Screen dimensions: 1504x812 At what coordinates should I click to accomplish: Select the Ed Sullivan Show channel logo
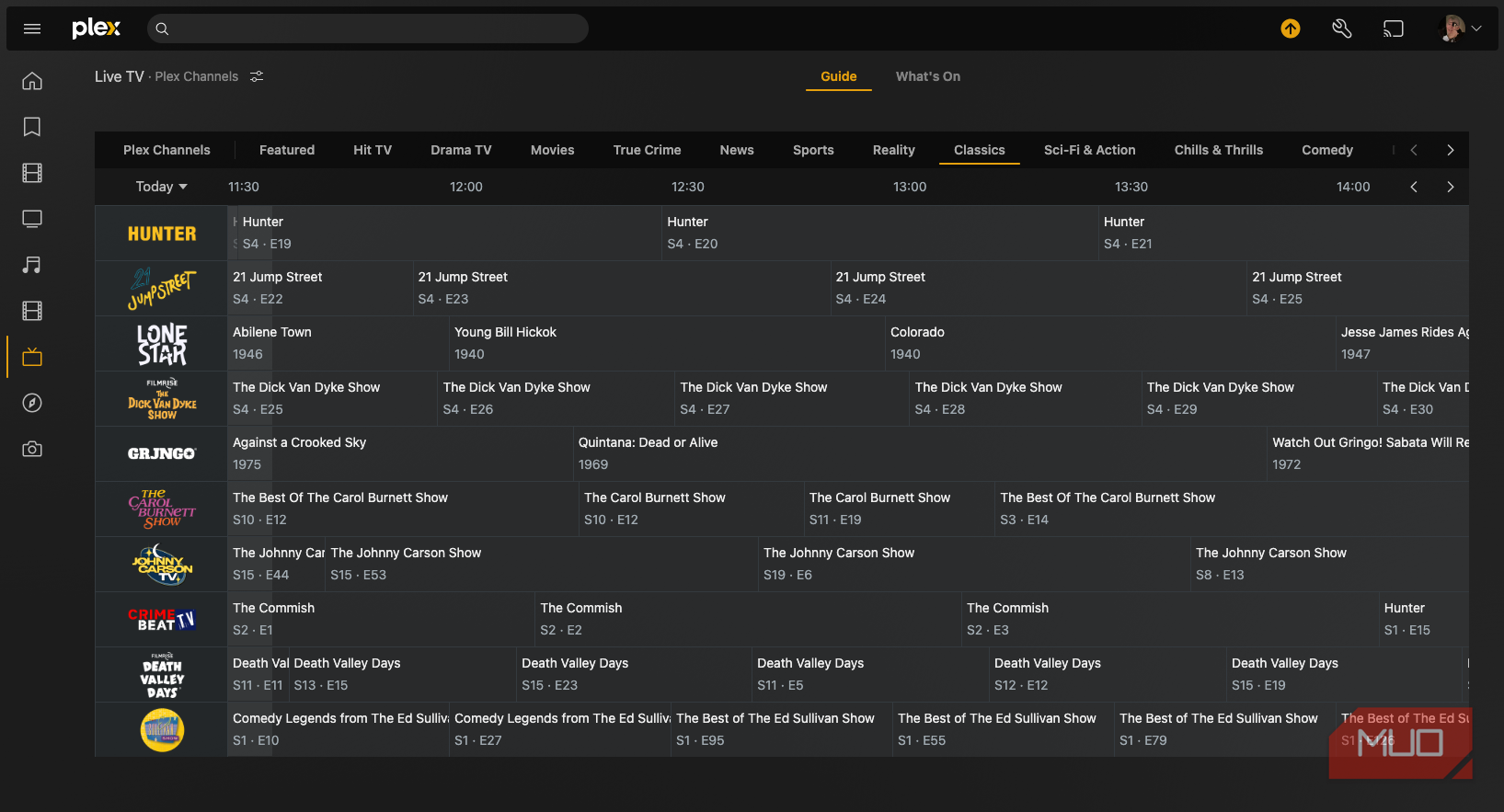click(x=161, y=730)
